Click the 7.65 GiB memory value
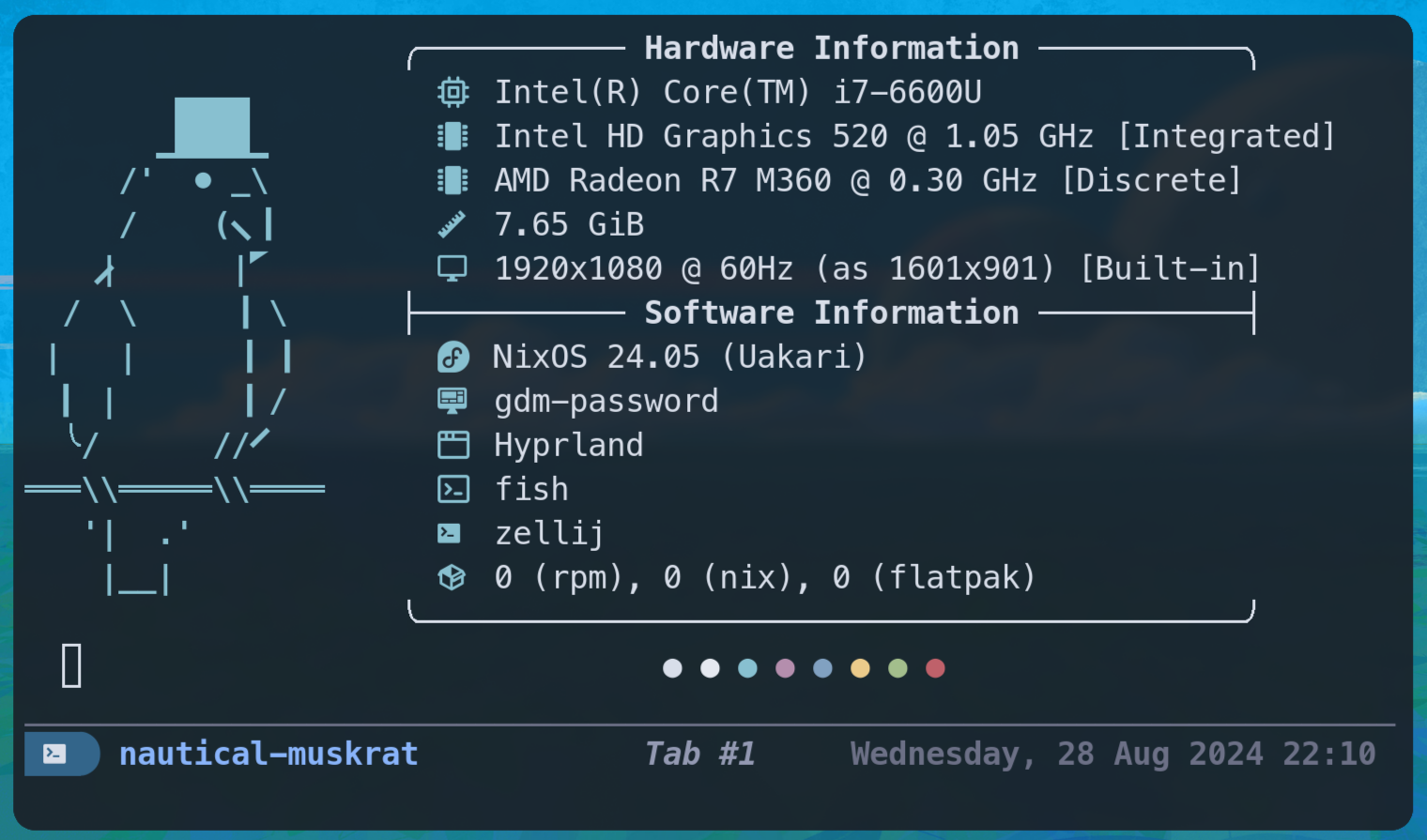 [569, 224]
